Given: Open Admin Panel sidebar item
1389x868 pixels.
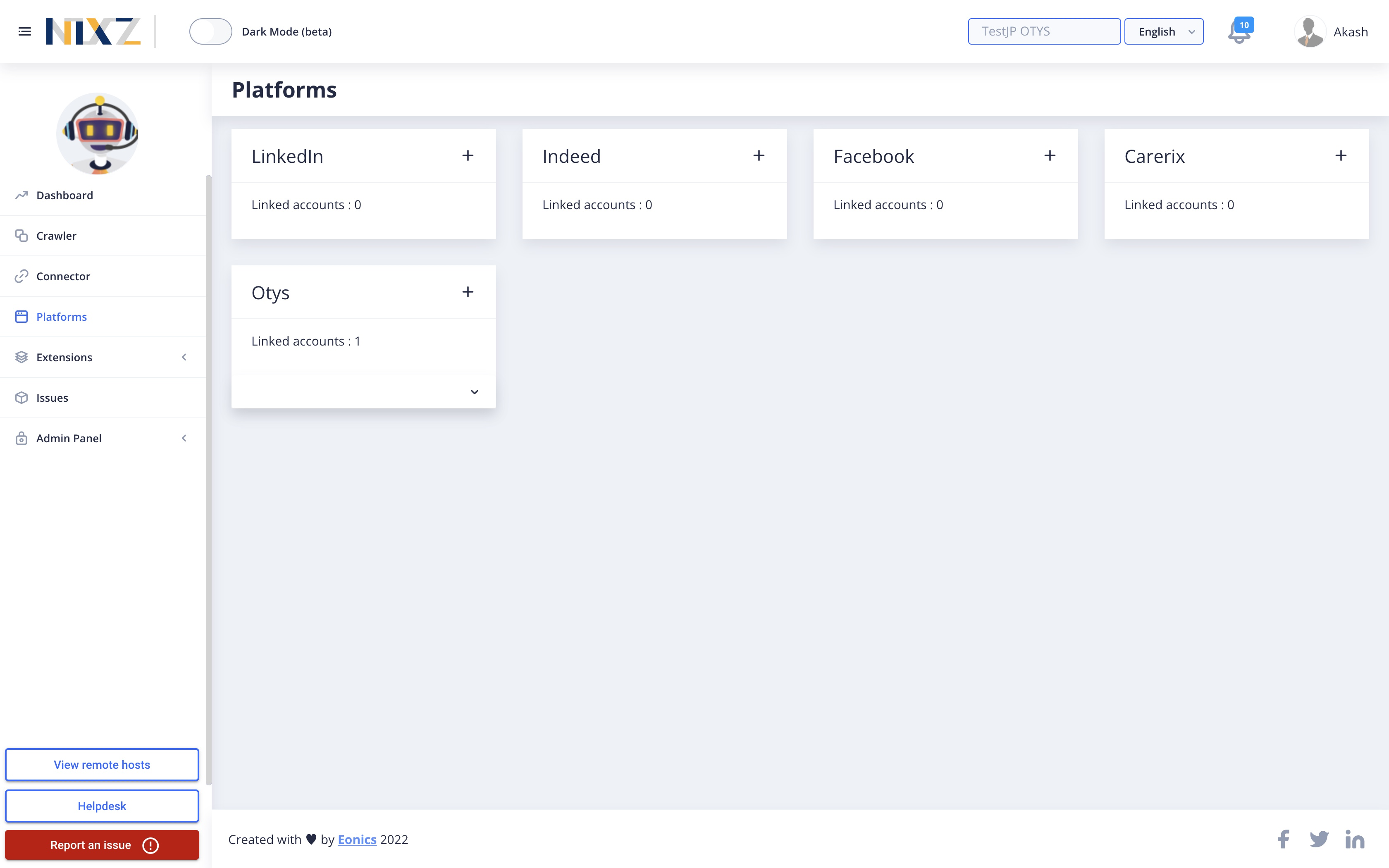Looking at the screenshot, I should pyautogui.click(x=103, y=438).
